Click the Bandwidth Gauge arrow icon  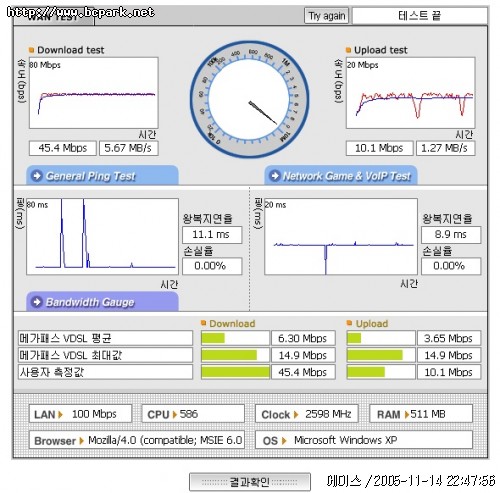point(37,302)
